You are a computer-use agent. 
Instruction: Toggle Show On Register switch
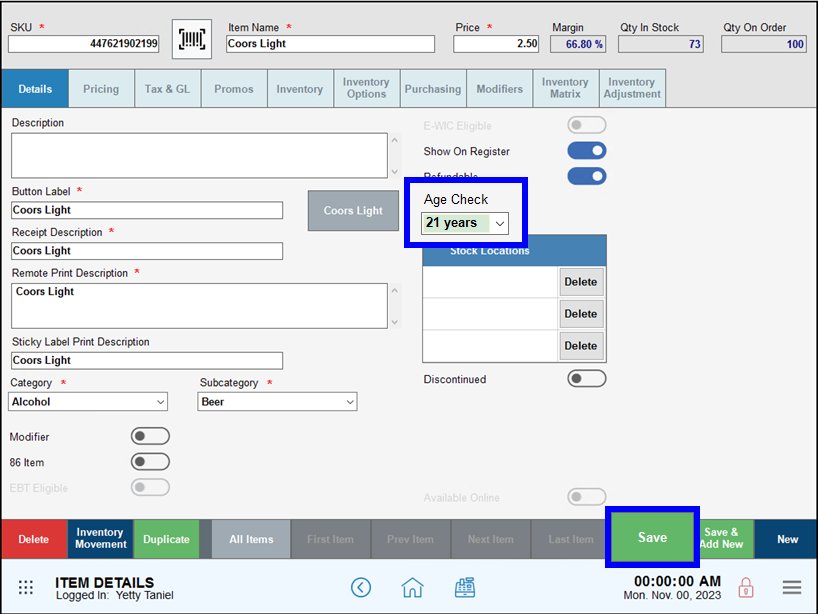tap(587, 151)
